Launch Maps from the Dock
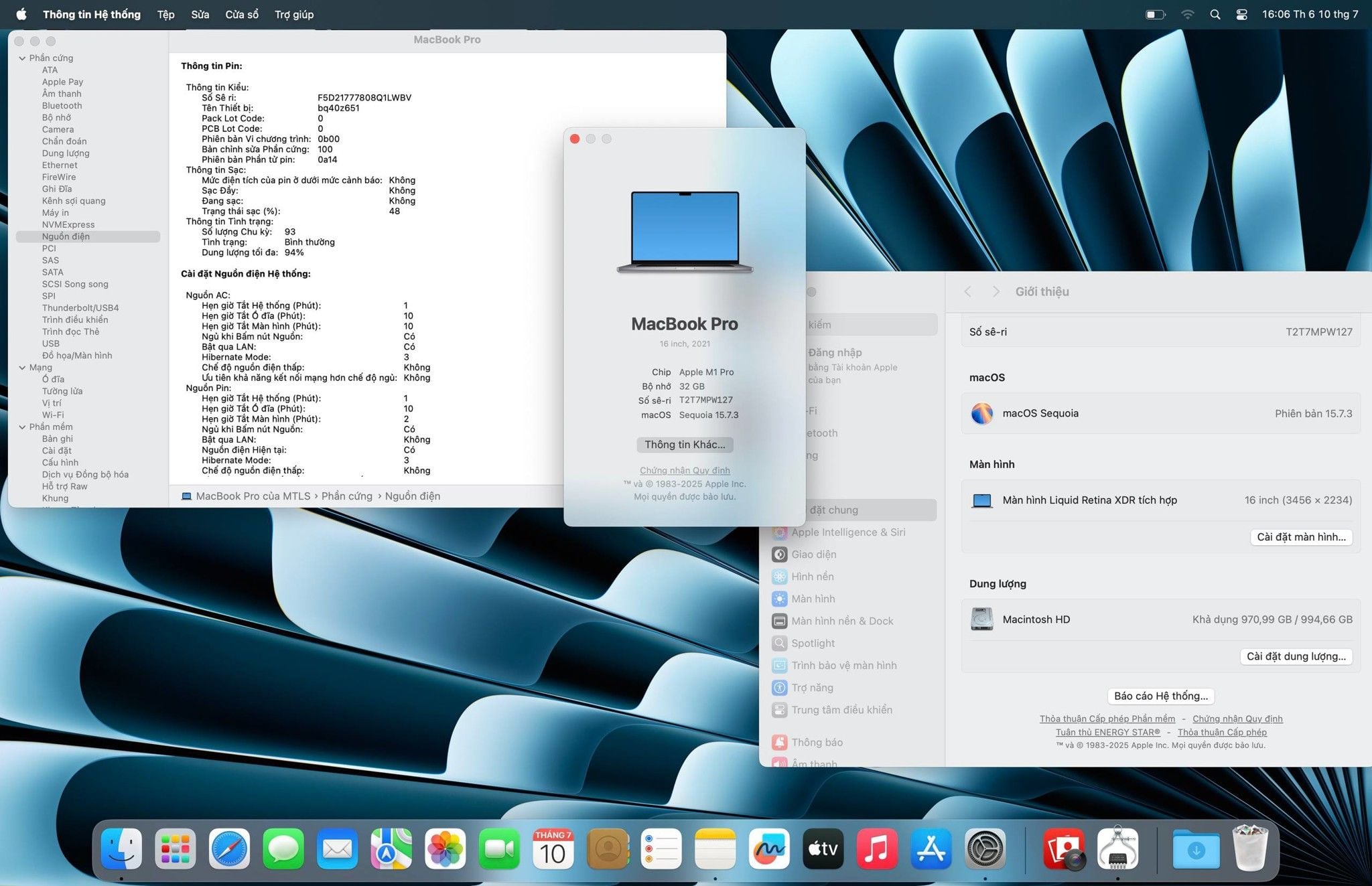The width and height of the screenshot is (1372, 886). (x=391, y=848)
